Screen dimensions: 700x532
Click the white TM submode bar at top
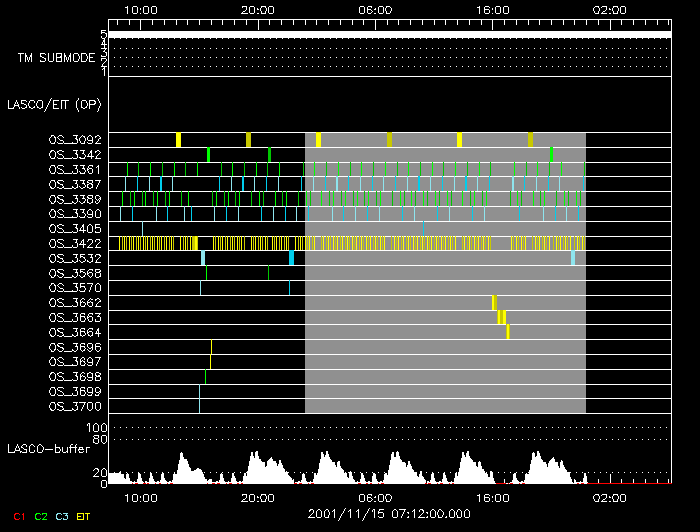388,34
